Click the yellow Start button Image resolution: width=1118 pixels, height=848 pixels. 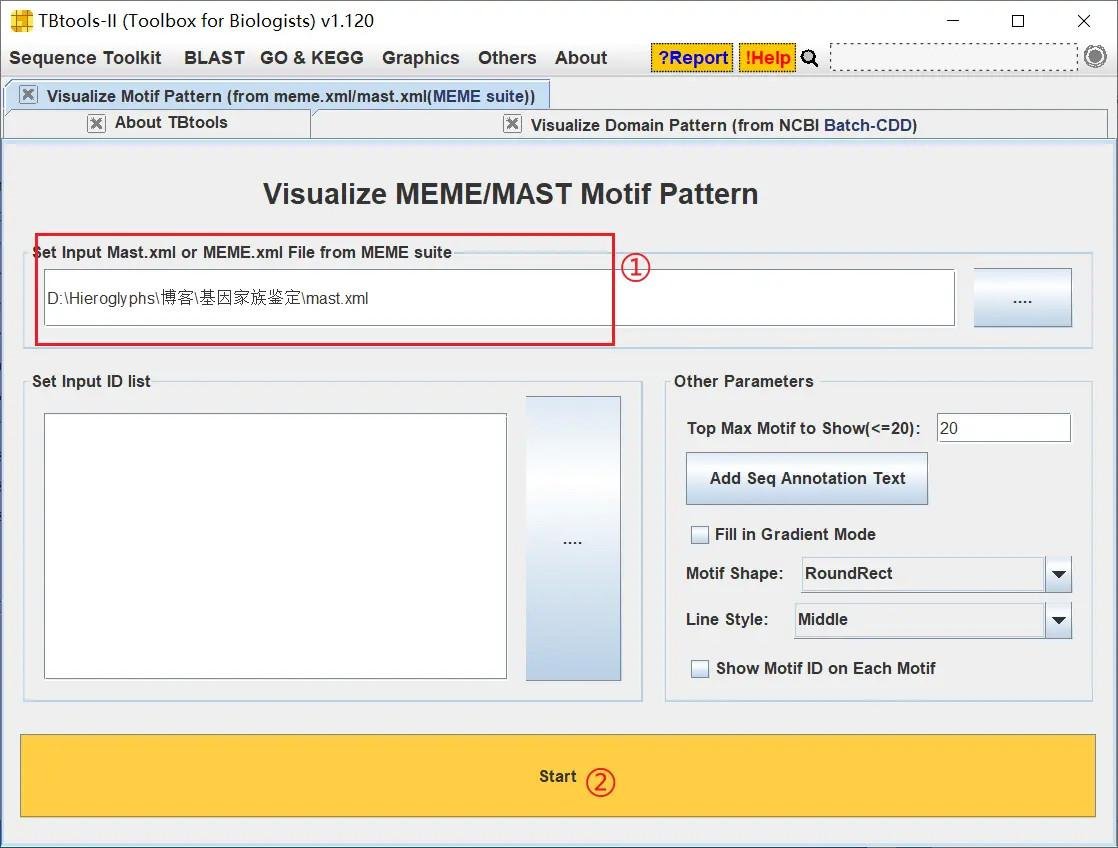pos(558,776)
